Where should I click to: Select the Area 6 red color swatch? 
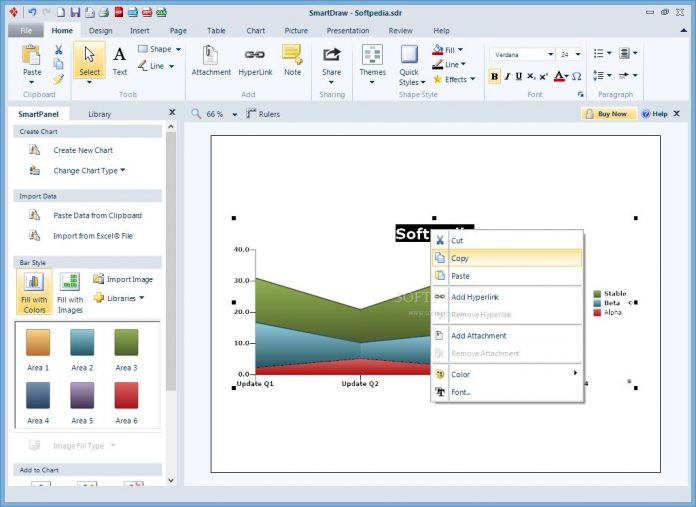pyautogui.click(x=126, y=395)
